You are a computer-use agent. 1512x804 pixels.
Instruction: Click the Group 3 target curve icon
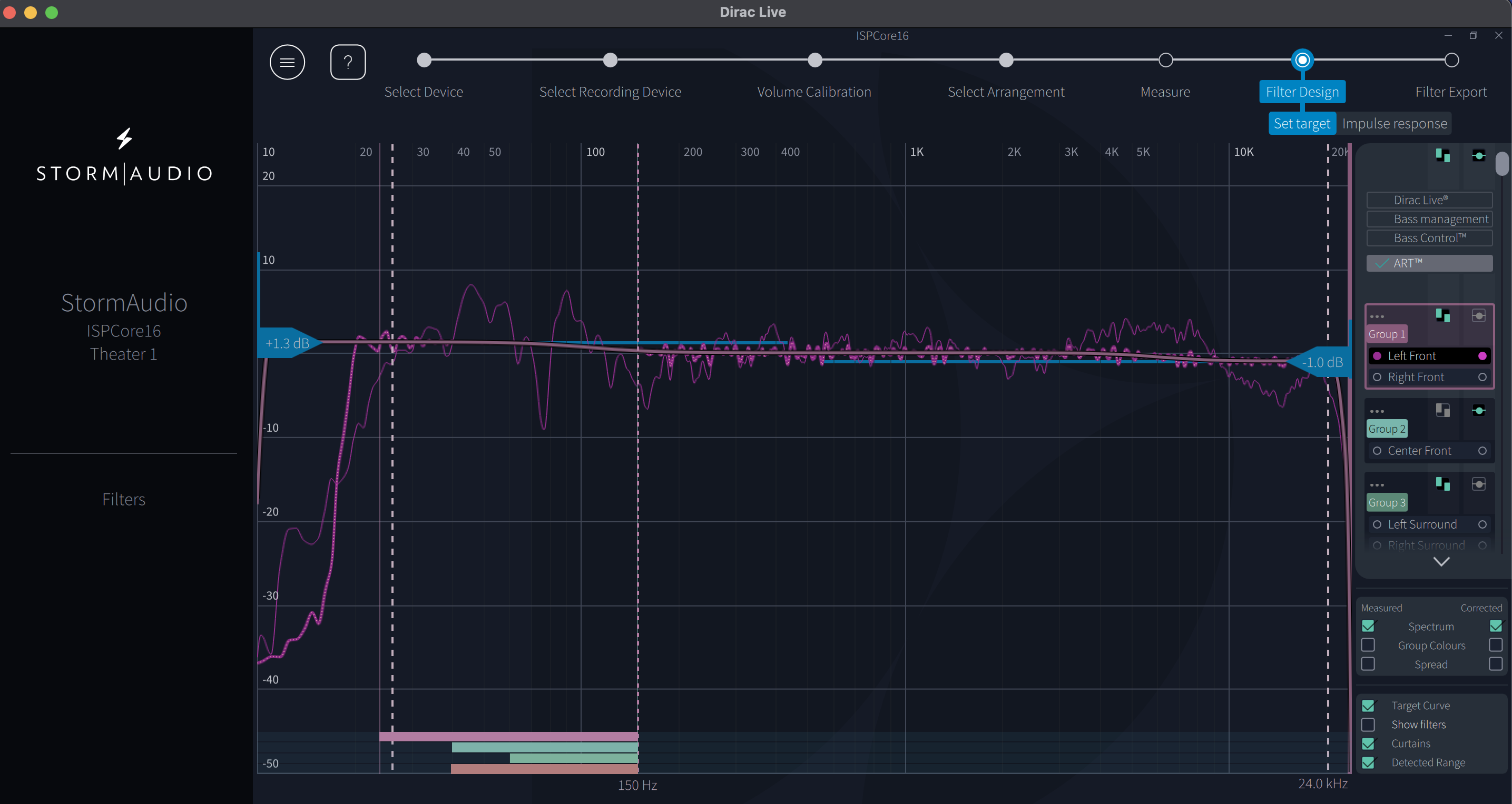point(1443,484)
